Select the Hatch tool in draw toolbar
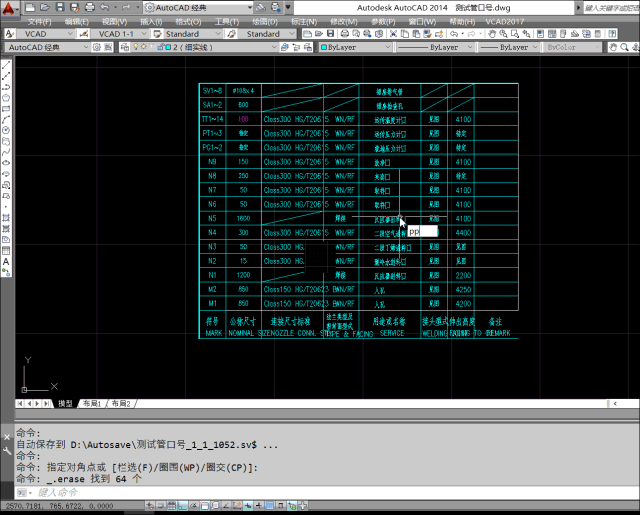The width and height of the screenshot is (640, 515). click(x=6, y=217)
